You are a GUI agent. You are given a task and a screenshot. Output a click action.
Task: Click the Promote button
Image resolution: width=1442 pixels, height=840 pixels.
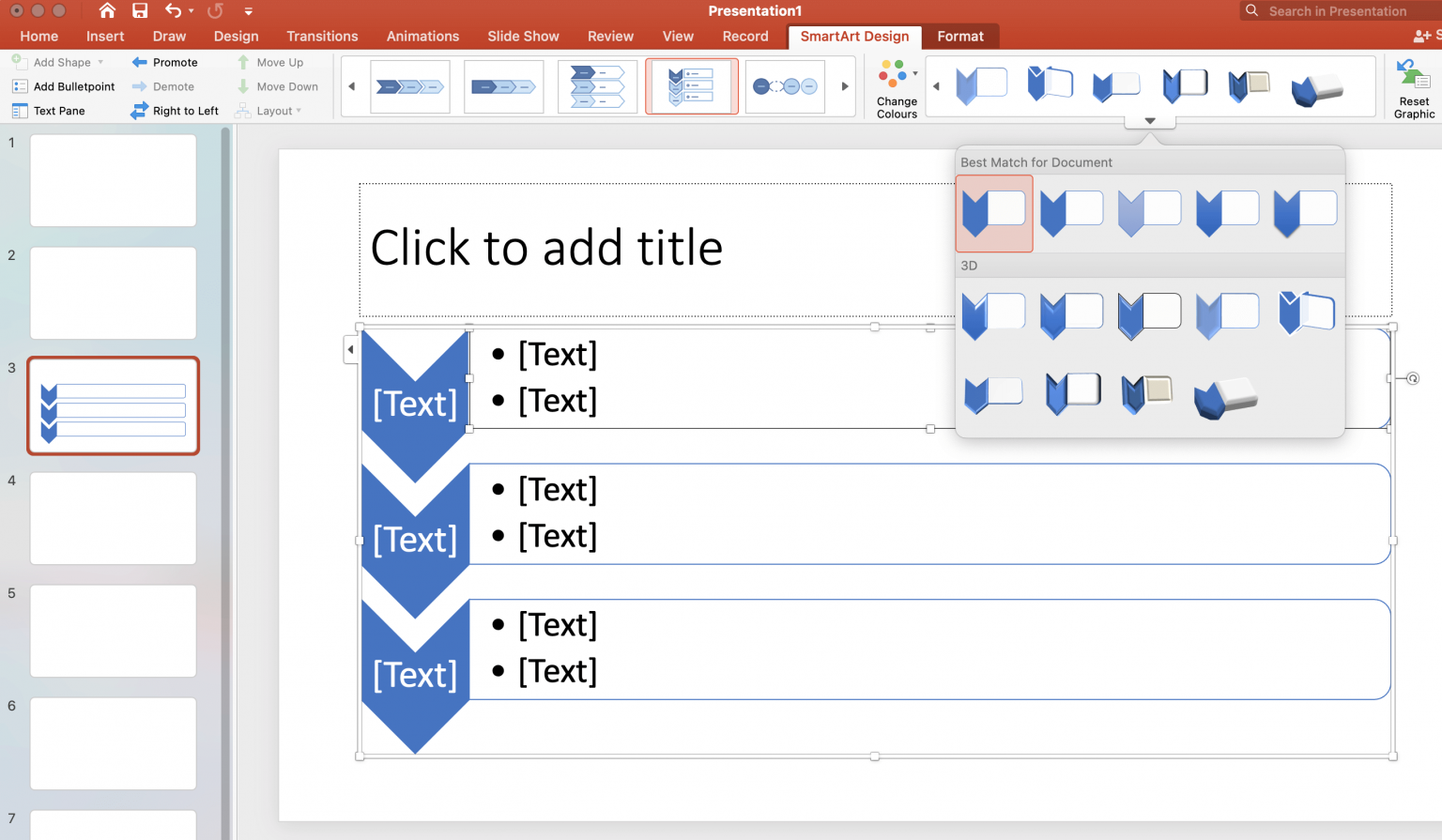pyautogui.click(x=172, y=62)
